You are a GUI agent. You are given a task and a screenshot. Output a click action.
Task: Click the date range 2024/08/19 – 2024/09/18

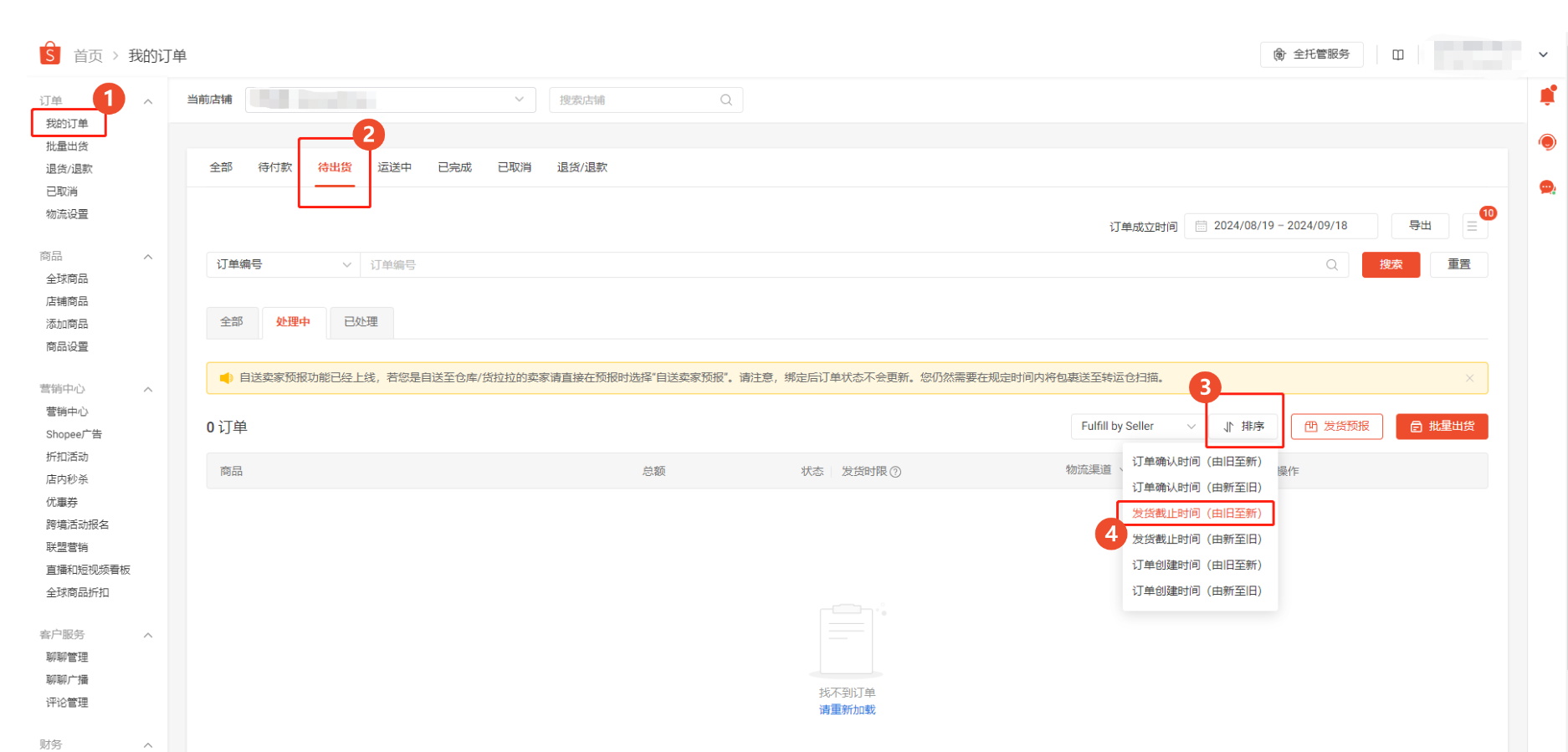pos(1280,226)
